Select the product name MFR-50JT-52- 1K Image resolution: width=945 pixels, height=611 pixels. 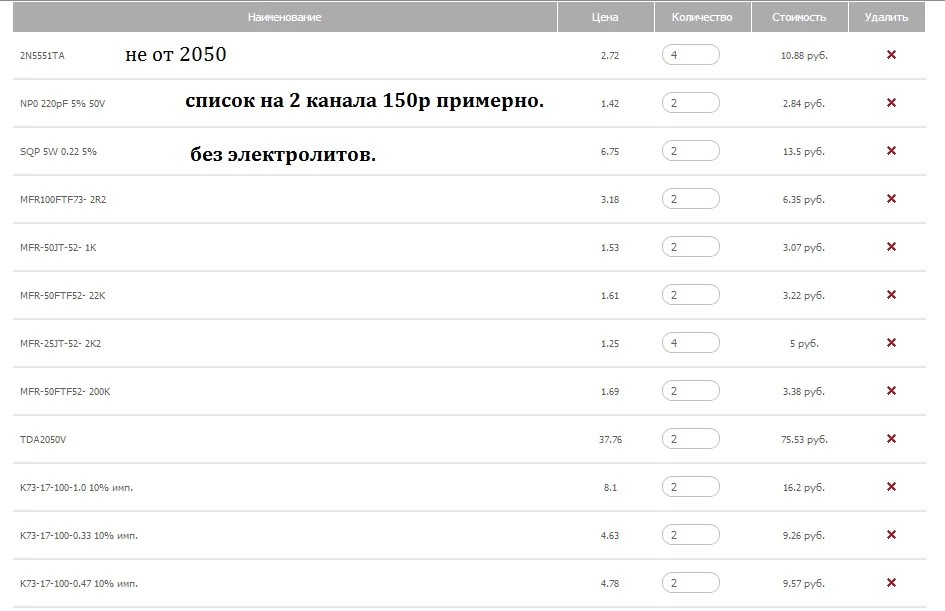(x=58, y=248)
